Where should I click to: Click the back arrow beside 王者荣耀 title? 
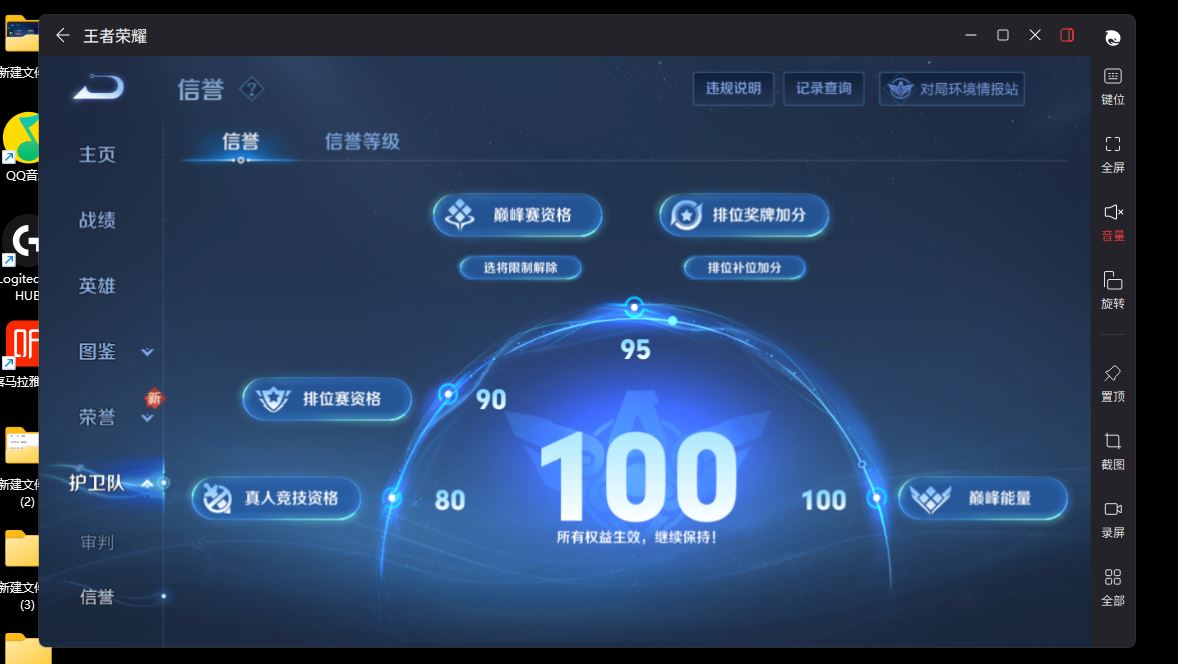(62, 35)
